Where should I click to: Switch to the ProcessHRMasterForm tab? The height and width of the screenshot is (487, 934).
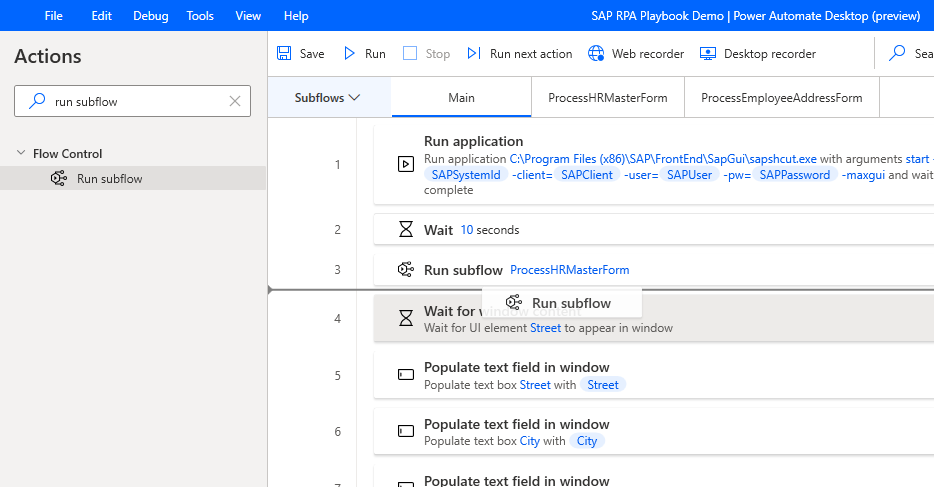pos(608,98)
